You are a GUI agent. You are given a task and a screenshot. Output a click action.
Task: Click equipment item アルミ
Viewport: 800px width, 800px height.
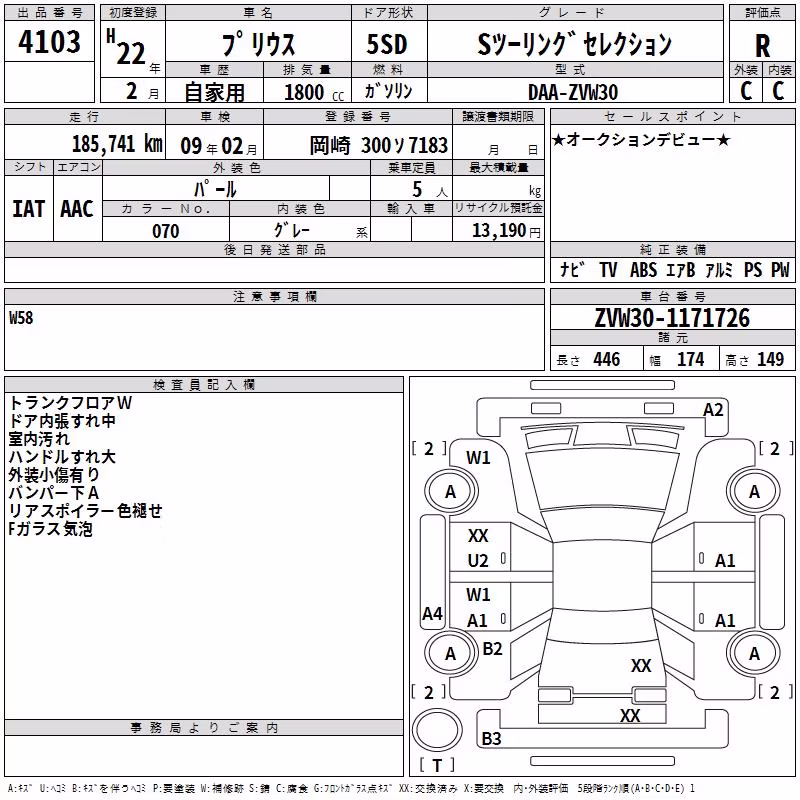click(x=719, y=270)
